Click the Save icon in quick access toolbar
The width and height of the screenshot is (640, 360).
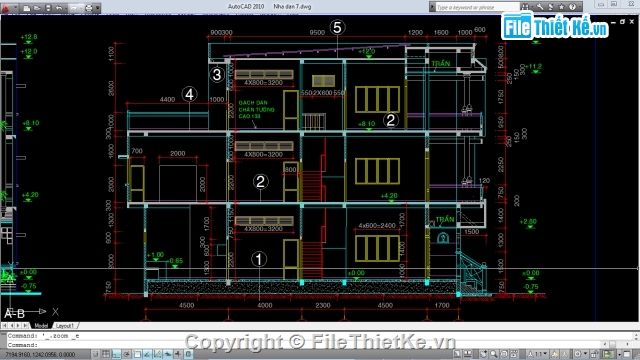coord(48,8)
